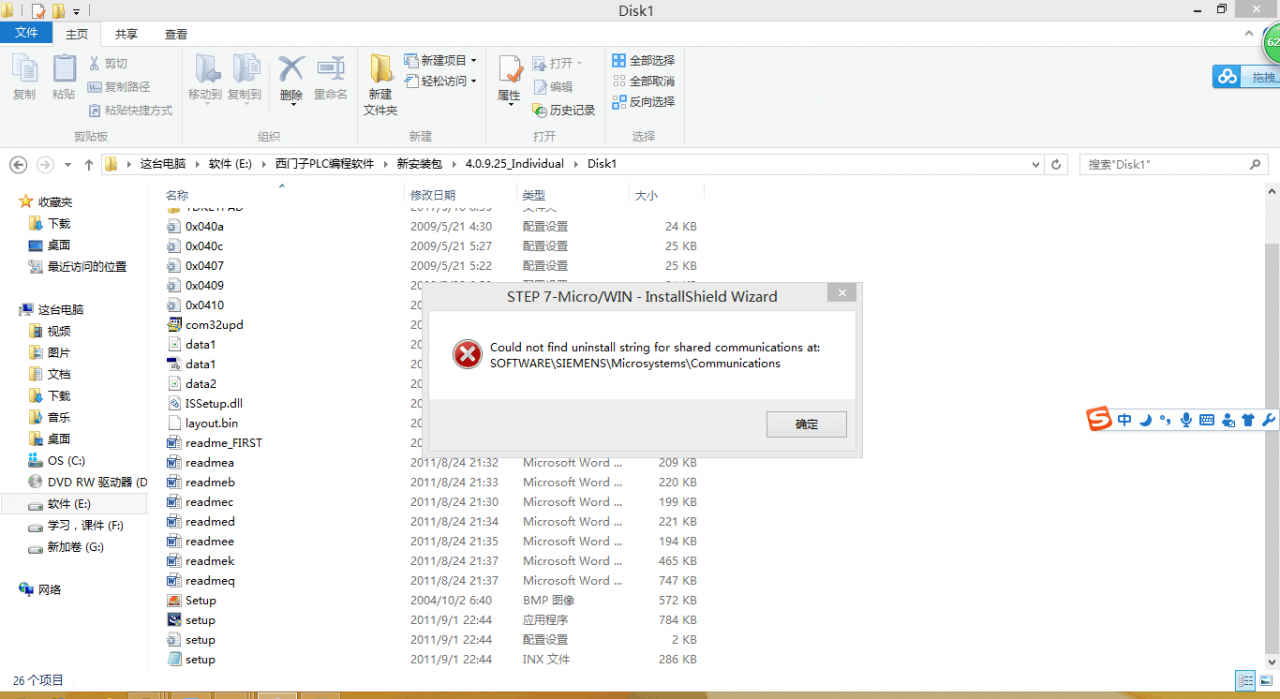Click the 重命名 rename icon
Image resolution: width=1280 pixels, height=699 pixels.
331,77
